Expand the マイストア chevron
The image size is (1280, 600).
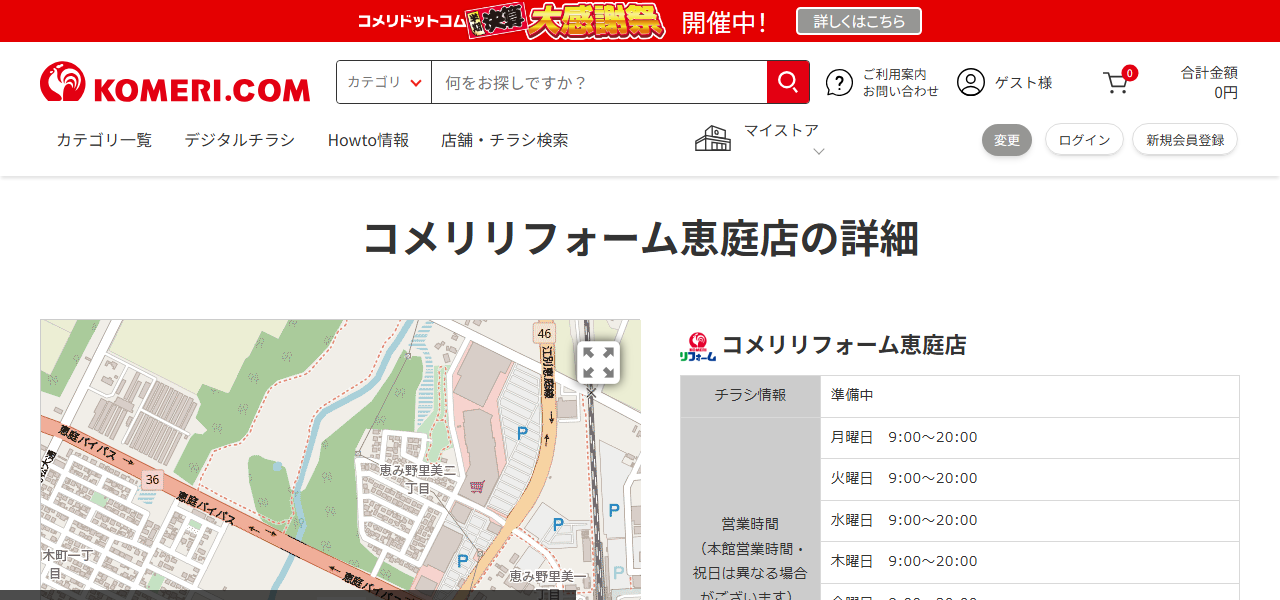pos(818,152)
